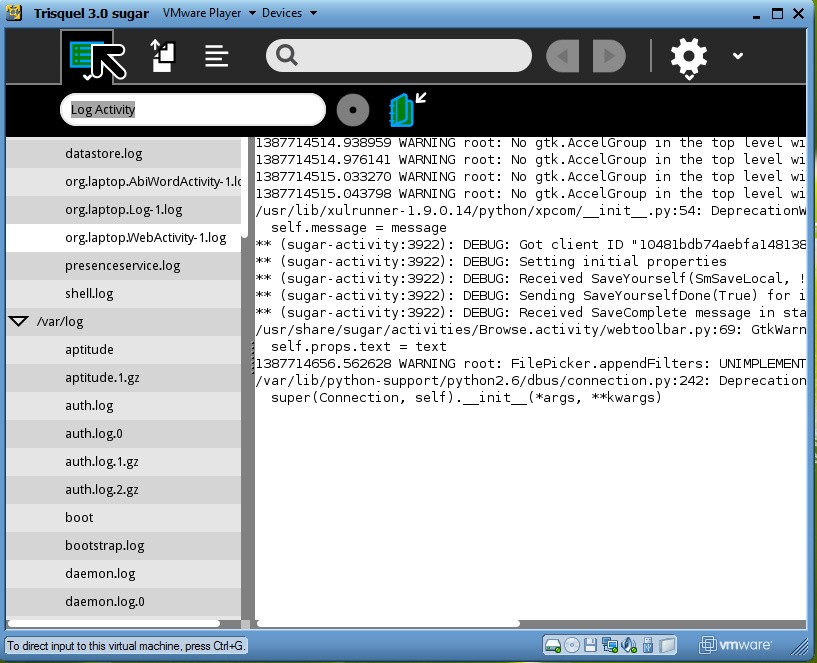The height and width of the screenshot is (663, 817).
Task: Select the datastore.log file
Action: [104, 154]
